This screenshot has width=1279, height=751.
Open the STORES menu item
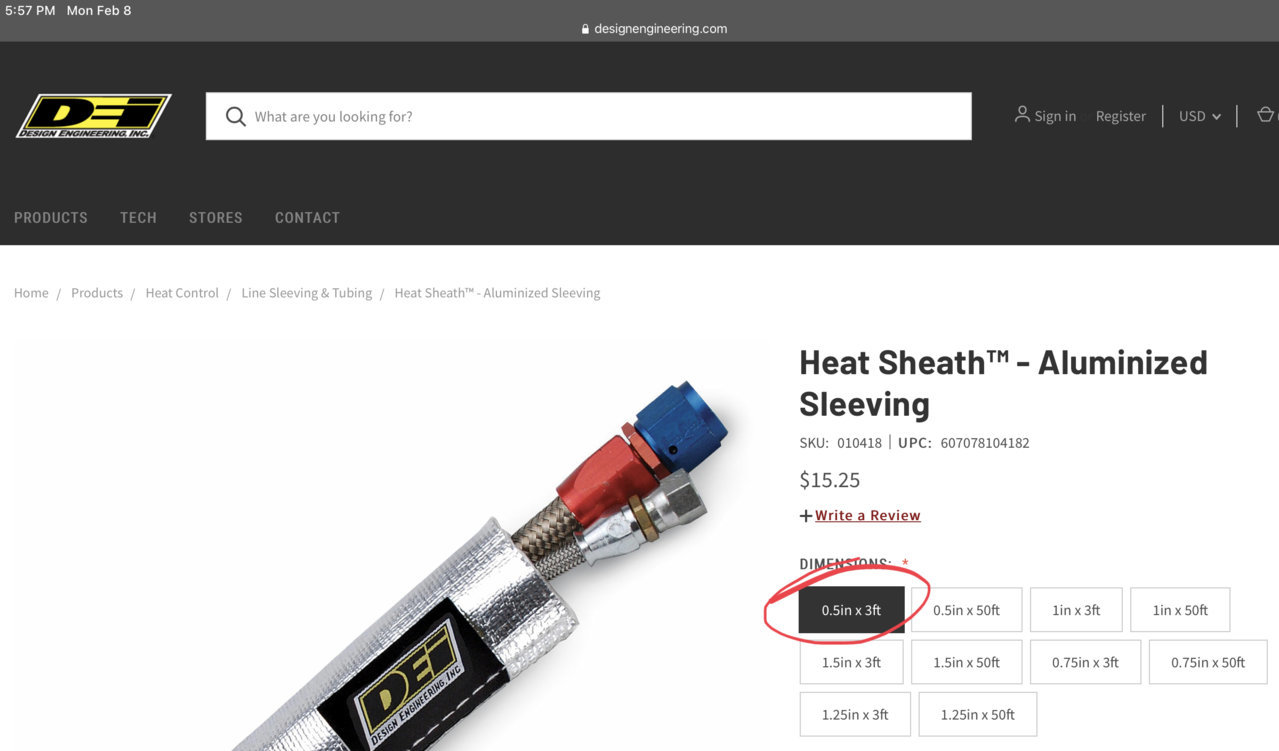[216, 217]
